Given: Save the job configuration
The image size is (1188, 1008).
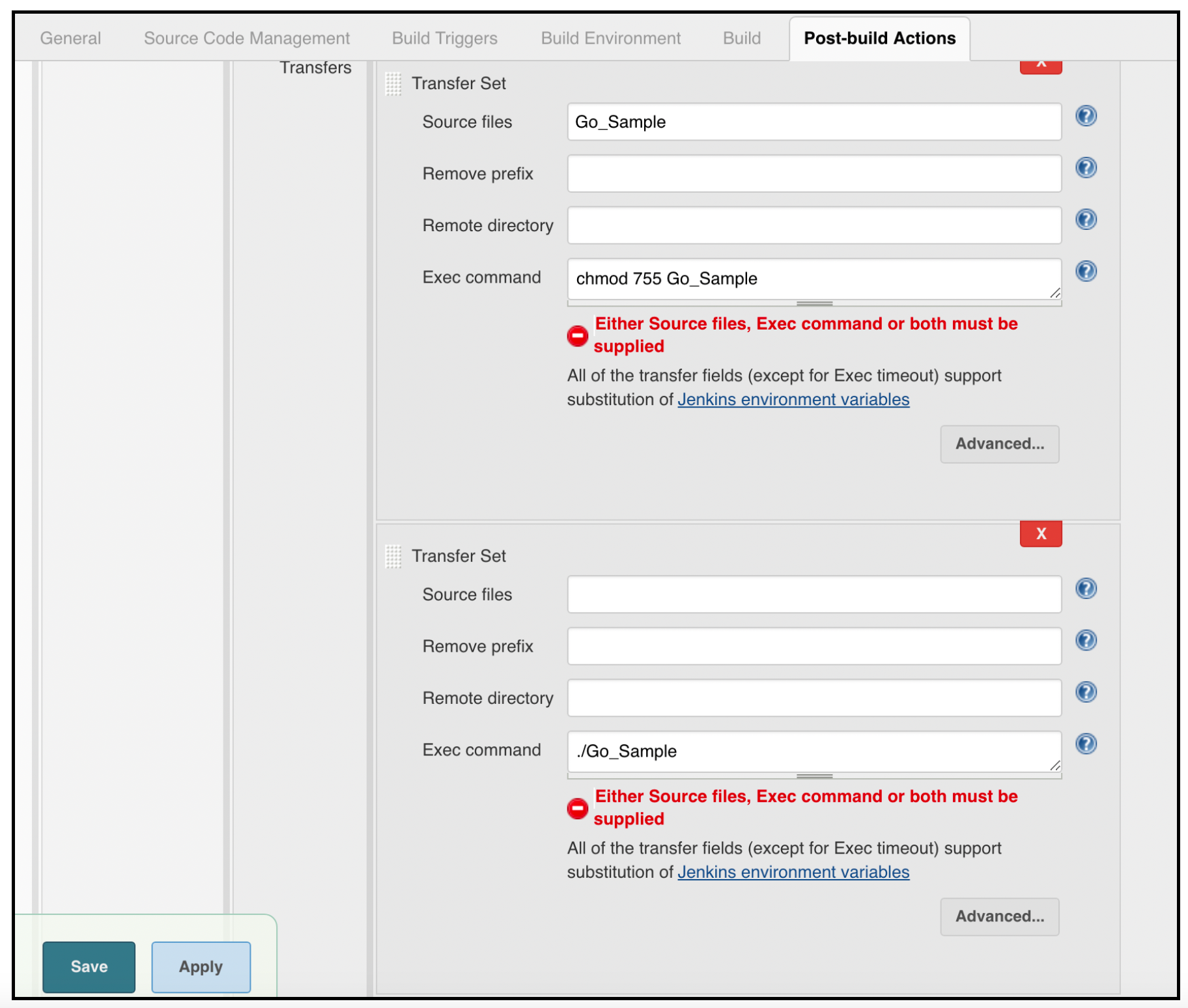Looking at the screenshot, I should [89, 967].
